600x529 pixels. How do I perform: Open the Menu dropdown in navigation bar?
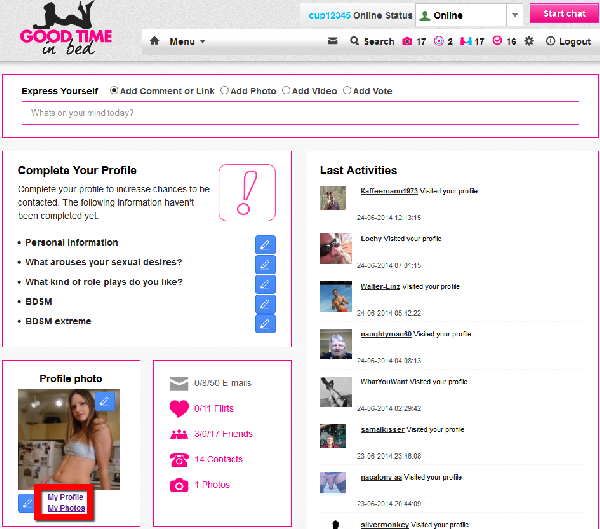point(187,42)
